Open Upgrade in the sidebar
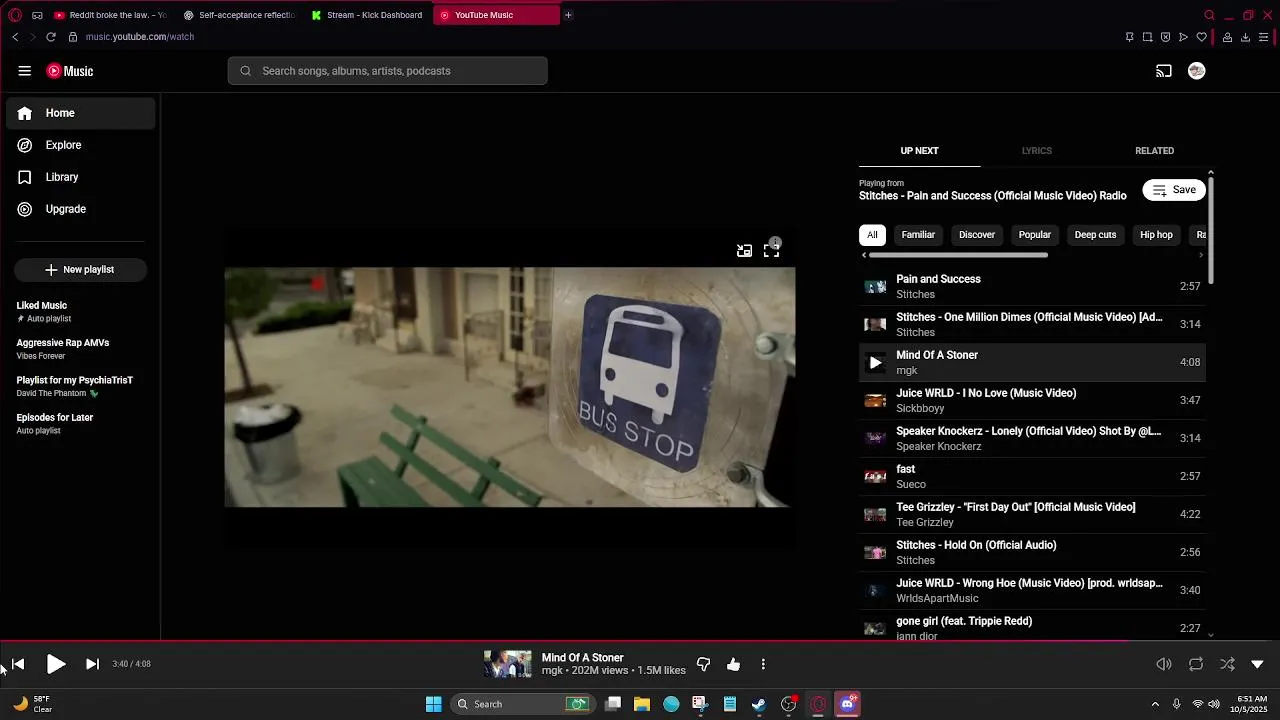This screenshot has width=1280, height=720. click(80, 209)
